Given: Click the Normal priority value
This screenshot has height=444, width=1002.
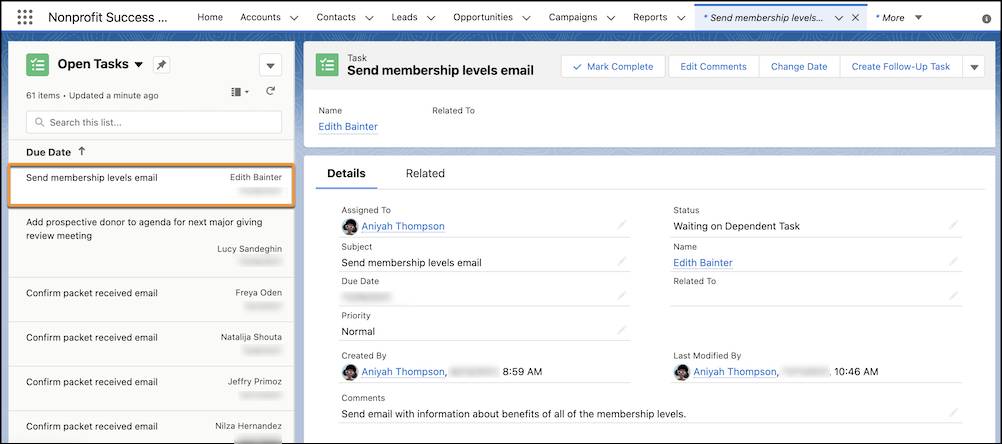Looking at the screenshot, I should tap(358, 332).
